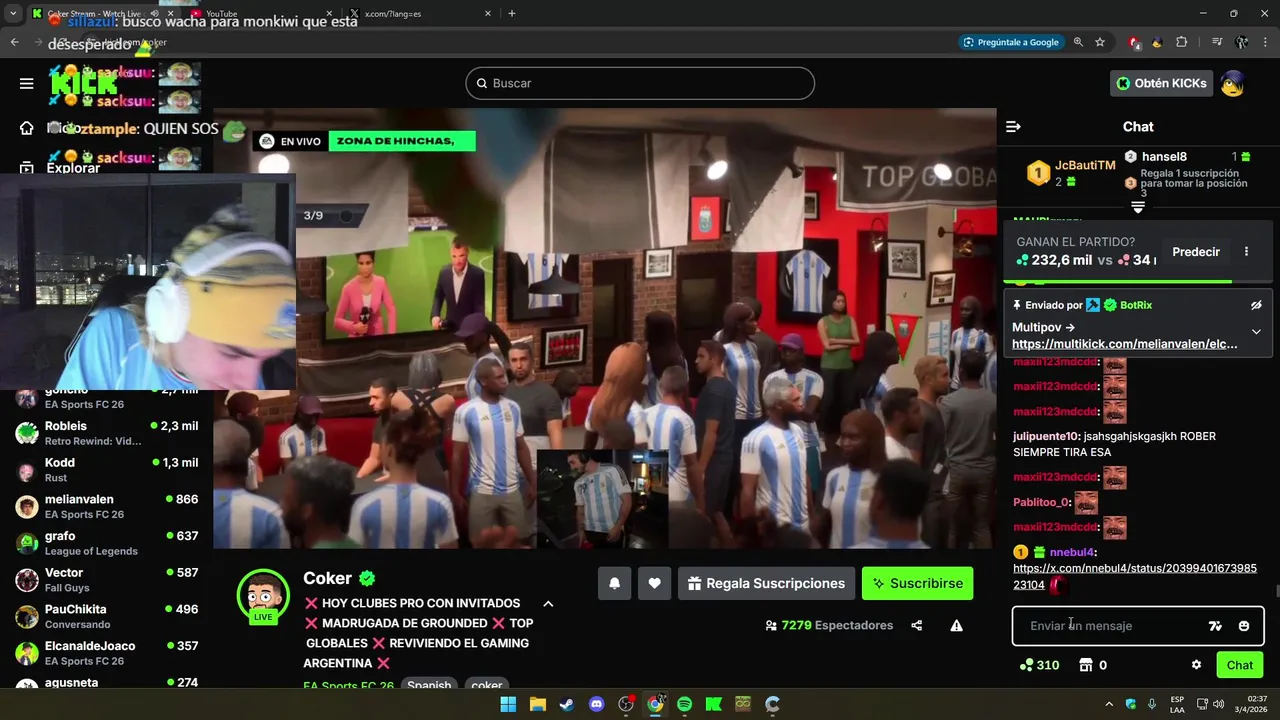
Task: Toggle notifications bell for Coker
Action: [x=615, y=583]
